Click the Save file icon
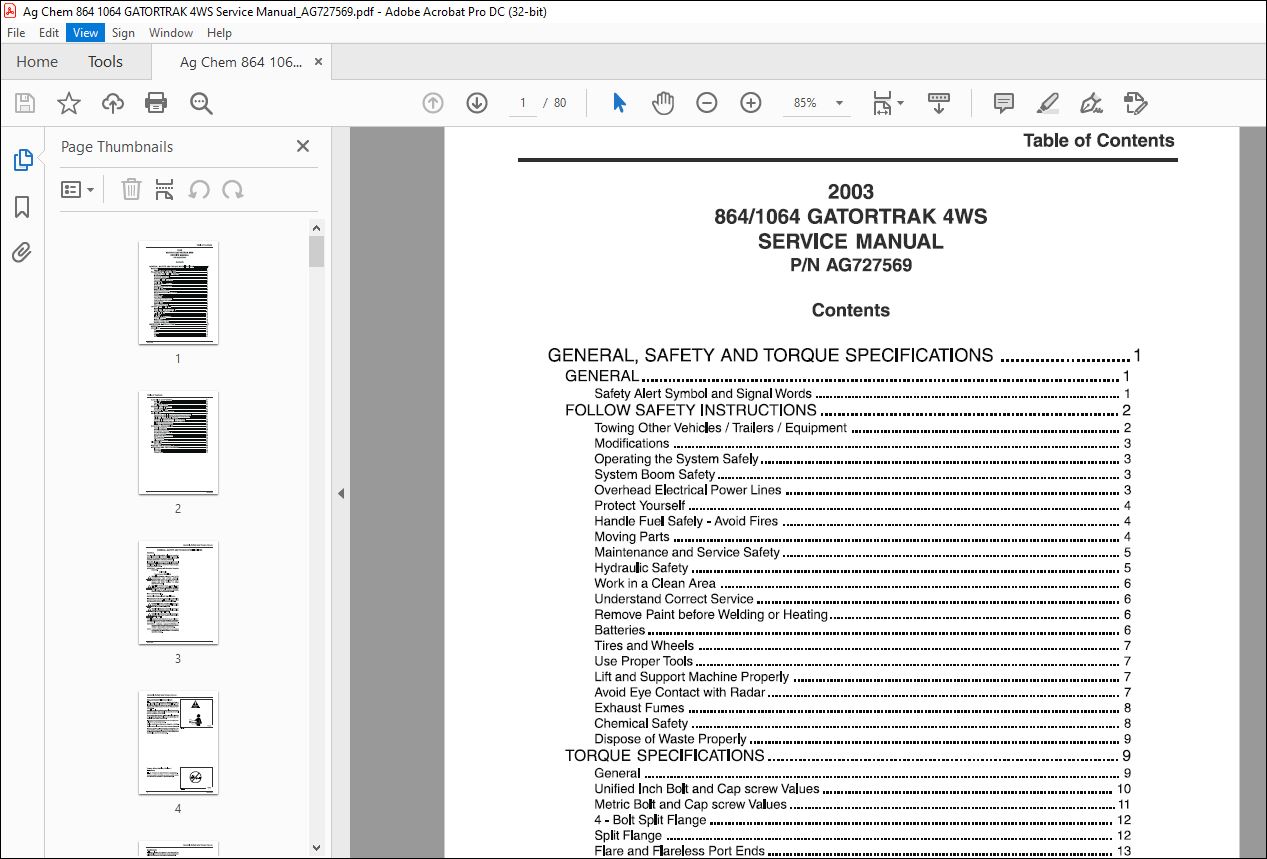 (25, 103)
